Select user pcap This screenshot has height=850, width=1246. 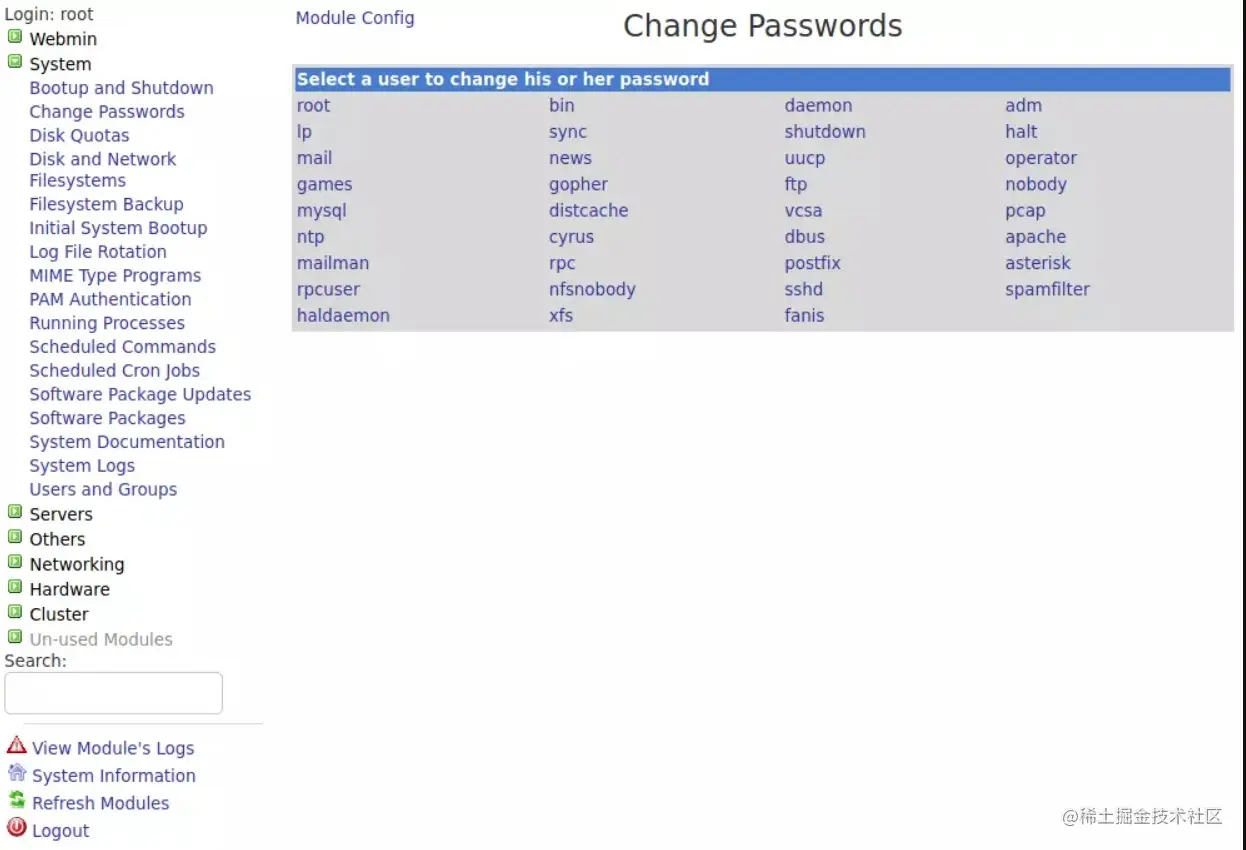[1025, 211]
